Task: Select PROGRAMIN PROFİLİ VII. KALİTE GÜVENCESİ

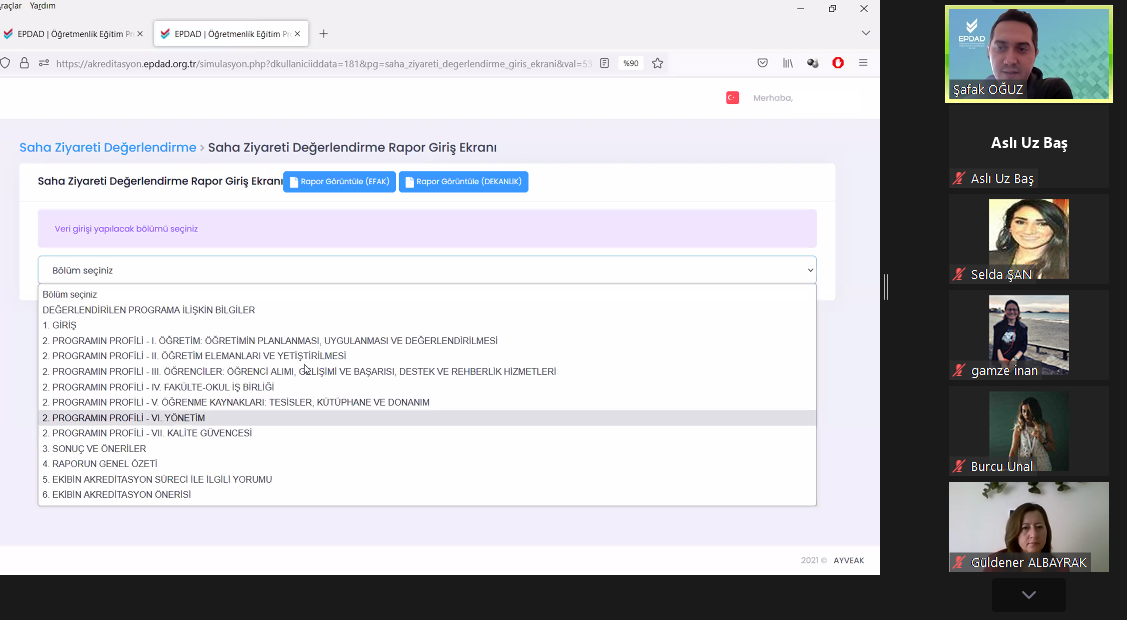Action: [x=147, y=433]
